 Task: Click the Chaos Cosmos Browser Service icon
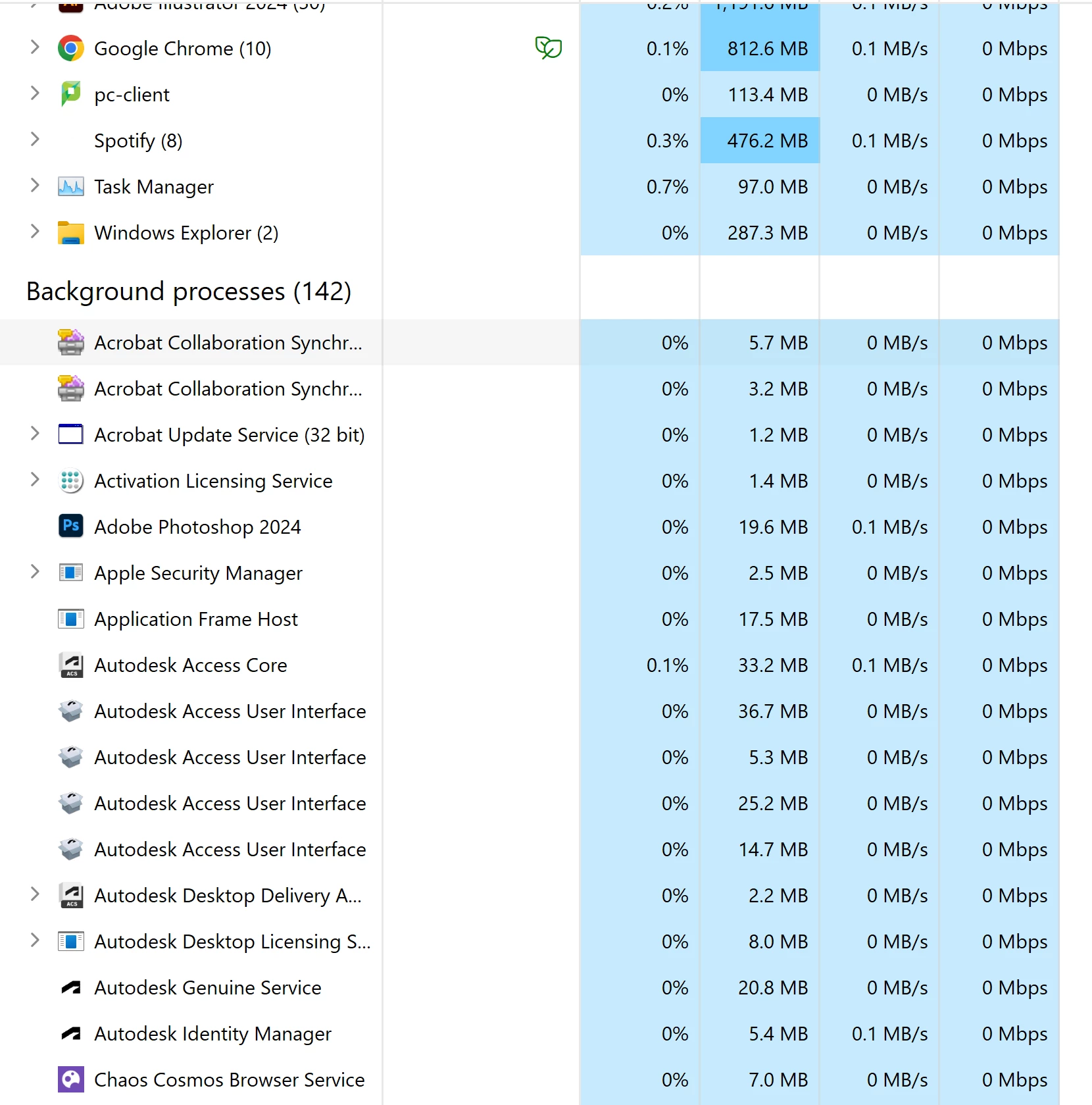(x=70, y=1079)
